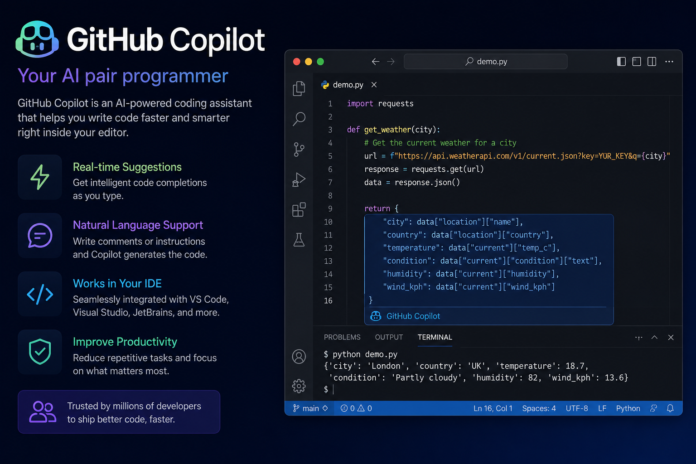The image size is (696, 464).
Task: Click the Works in Your IDE heading
Action: pos(117,283)
